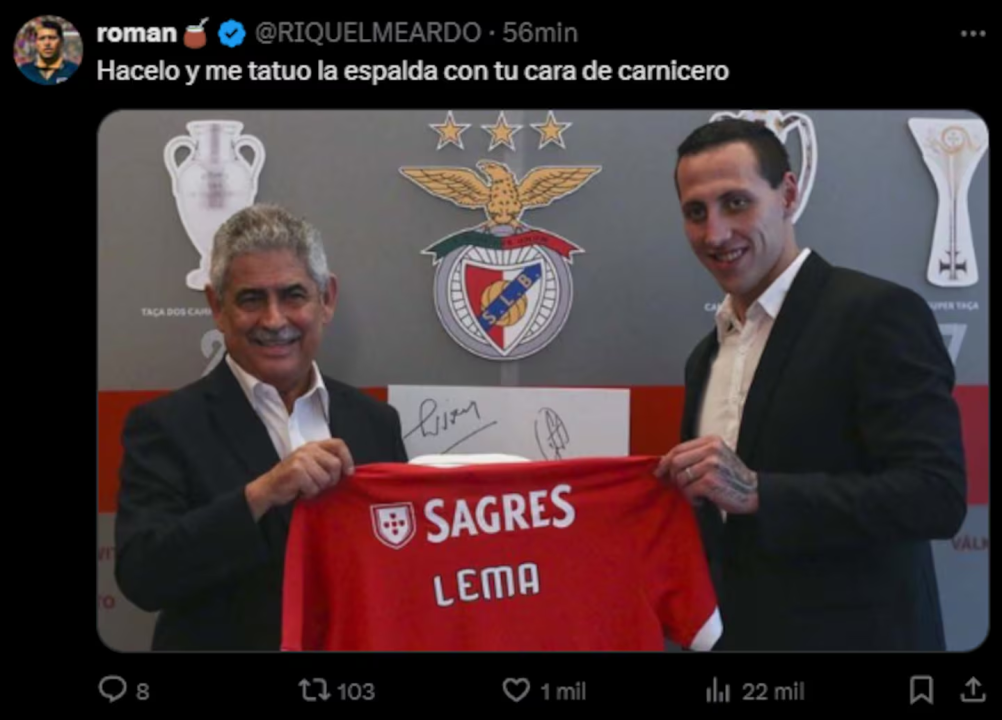
Task: Bookmark the tweet with the bookmark icon
Action: 921,690
